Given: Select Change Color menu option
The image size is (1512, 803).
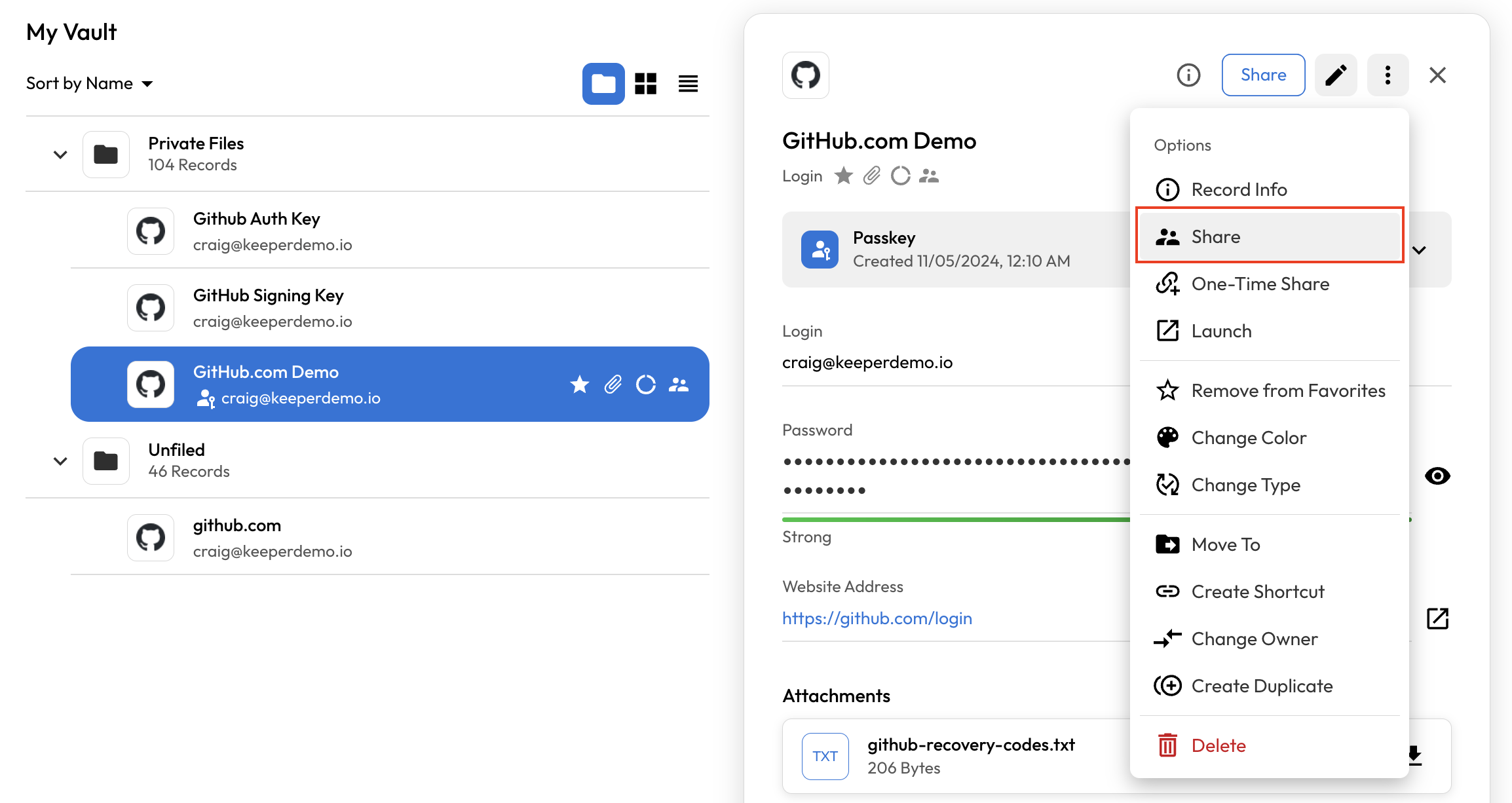Looking at the screenshot, I should (1248, 438).
